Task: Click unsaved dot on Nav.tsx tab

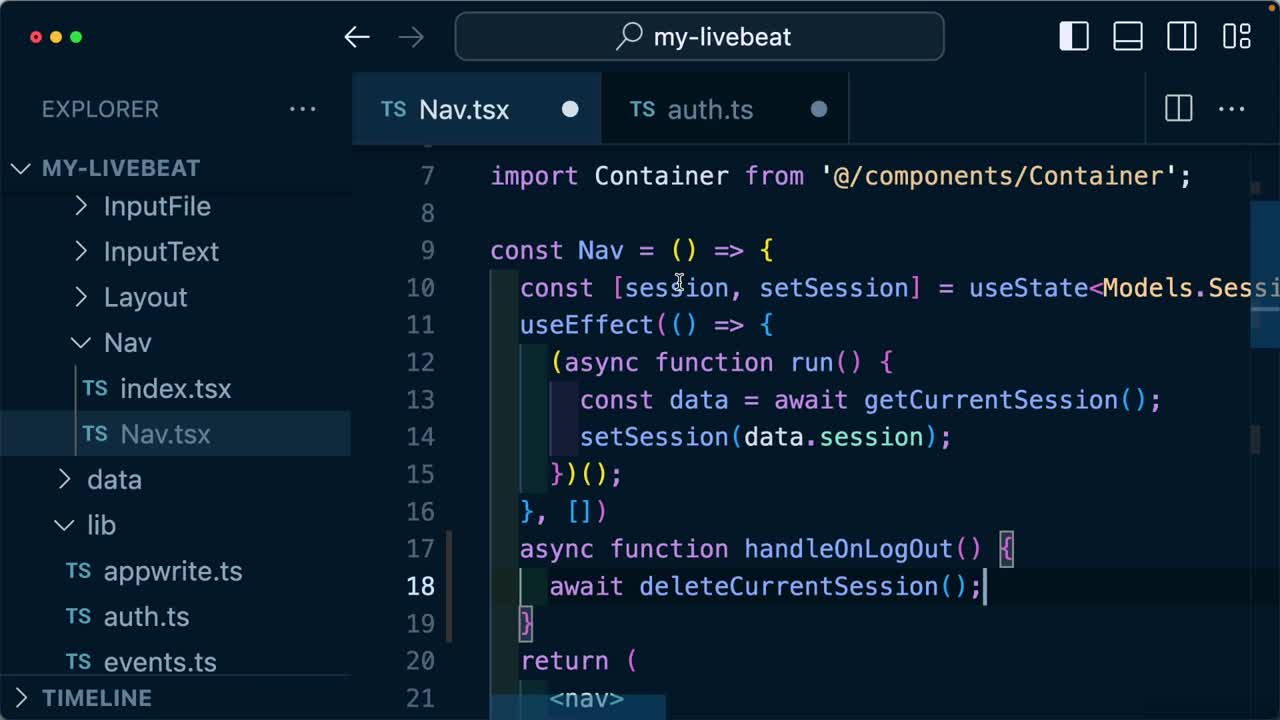Action: coord(570,109)
